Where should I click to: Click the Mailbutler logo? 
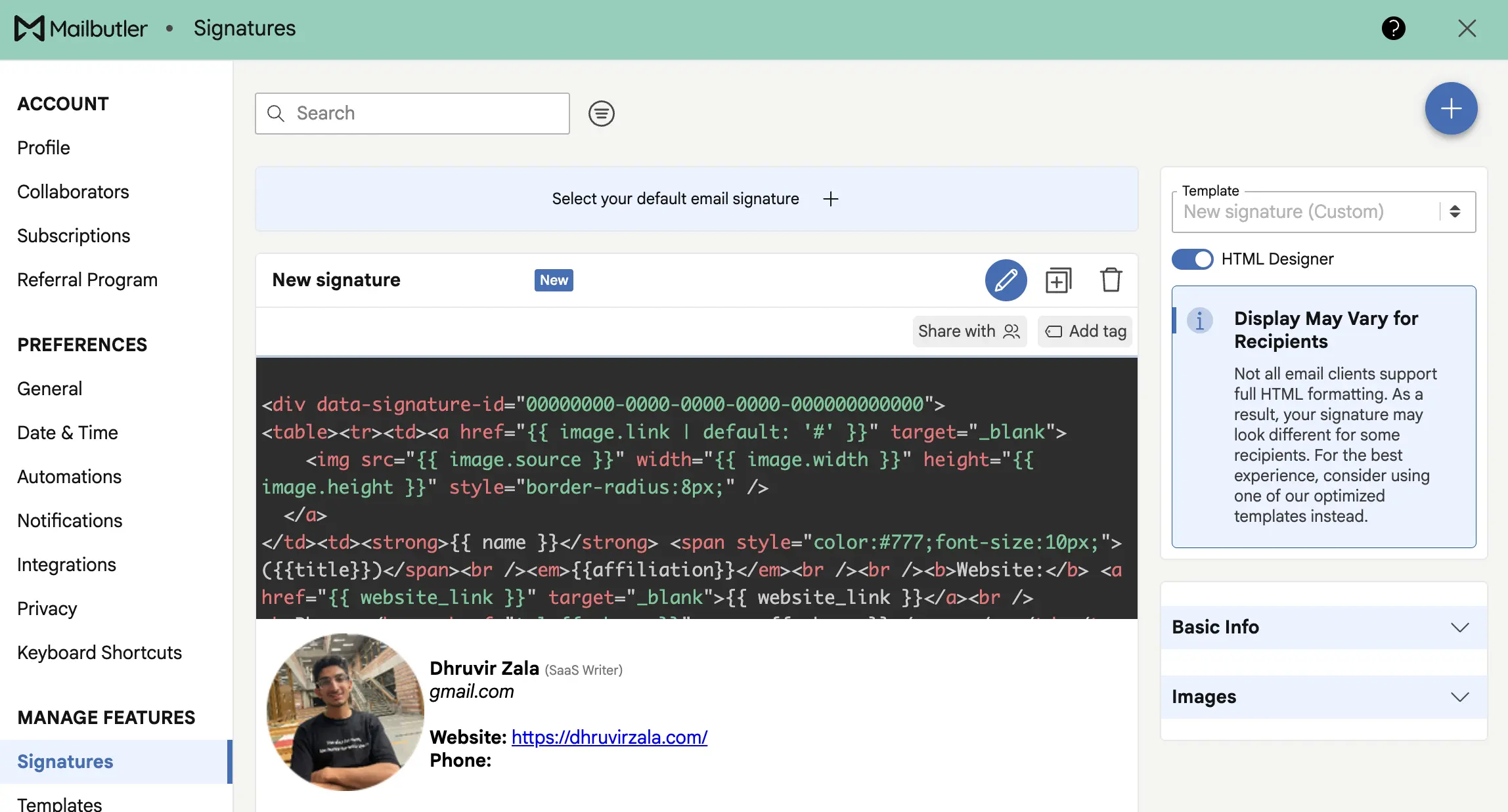(81, 28)
